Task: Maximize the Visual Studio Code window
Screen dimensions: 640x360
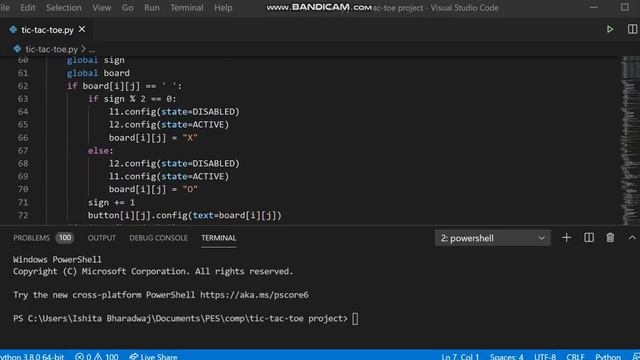Action: click(x=625, y=7)
